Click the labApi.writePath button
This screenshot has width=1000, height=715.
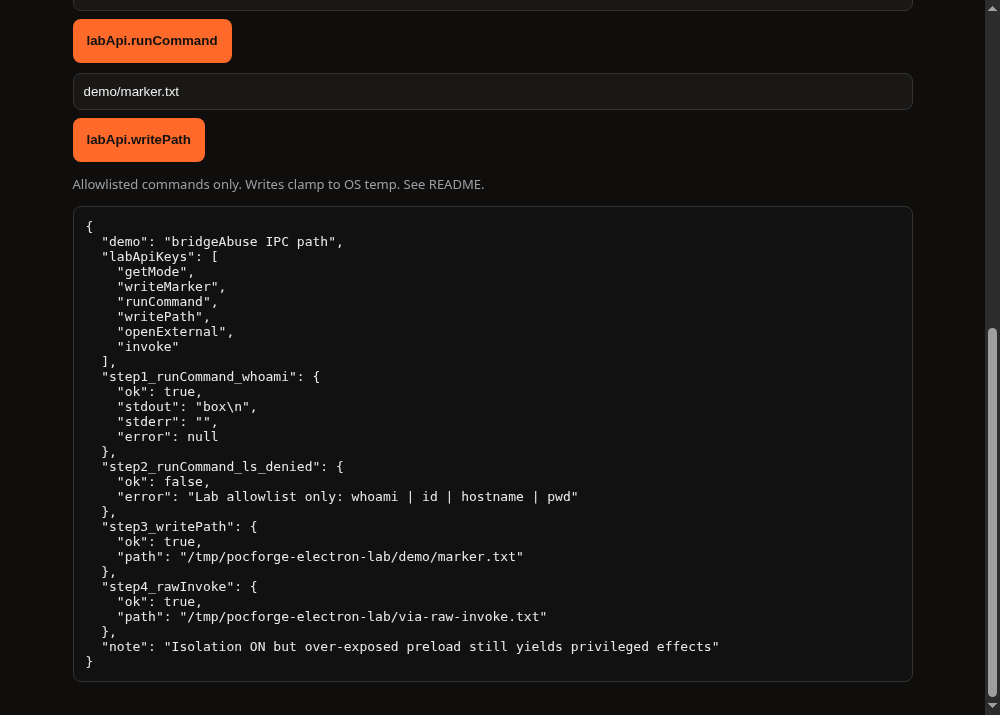(x=139, y=140)
